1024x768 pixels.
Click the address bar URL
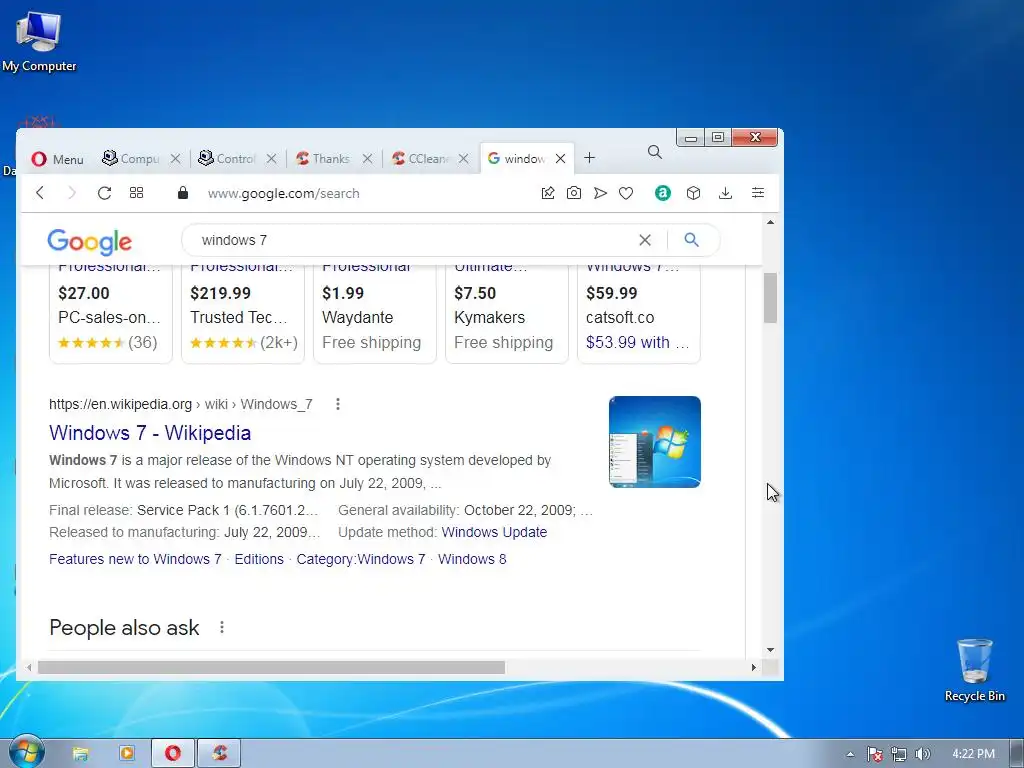(x=283, y=193)
